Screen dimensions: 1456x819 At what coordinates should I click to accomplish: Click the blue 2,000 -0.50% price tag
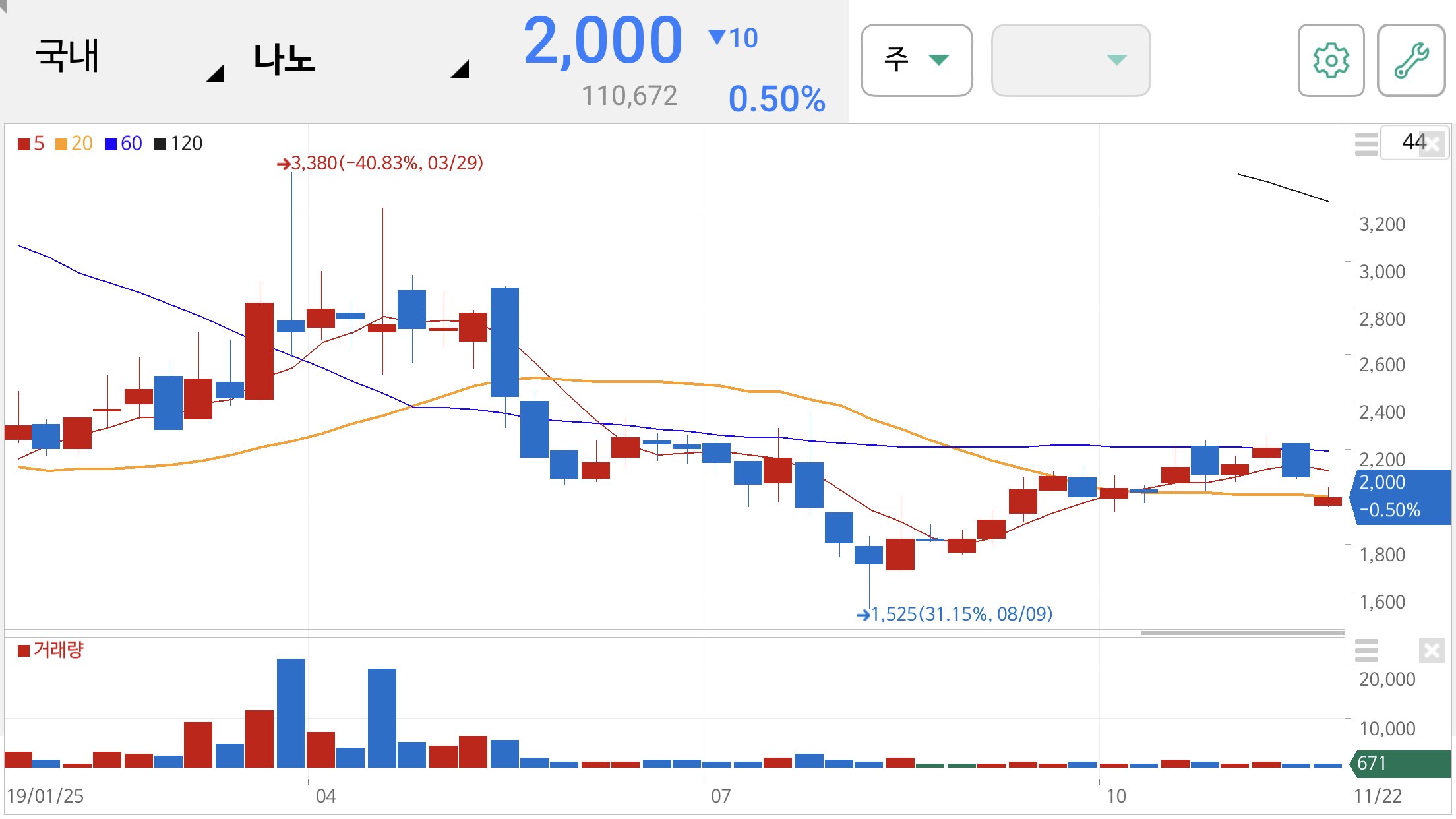tap(1400, 497)
